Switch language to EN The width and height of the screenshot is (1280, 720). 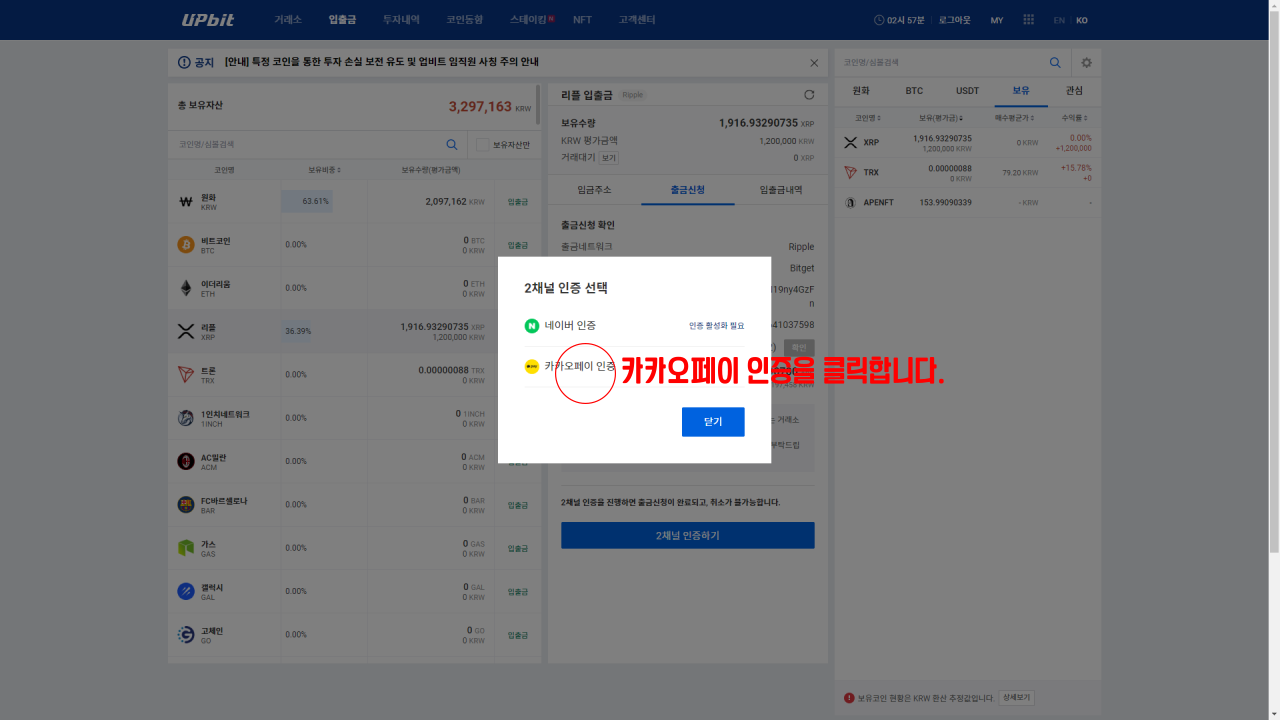(1059, 20)
